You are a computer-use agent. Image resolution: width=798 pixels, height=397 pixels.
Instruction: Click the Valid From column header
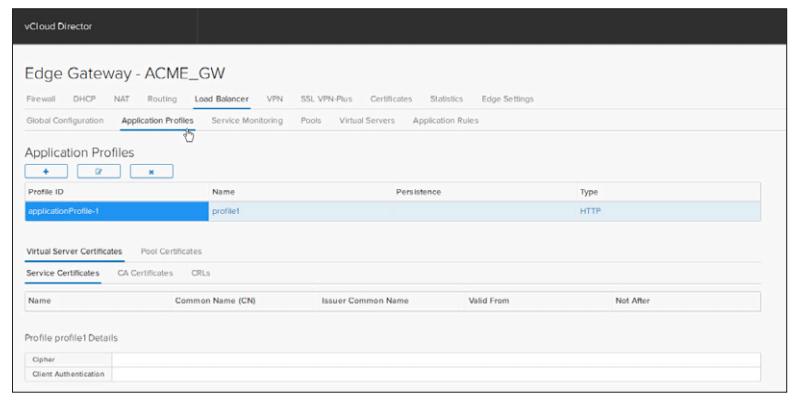point(538,301)
